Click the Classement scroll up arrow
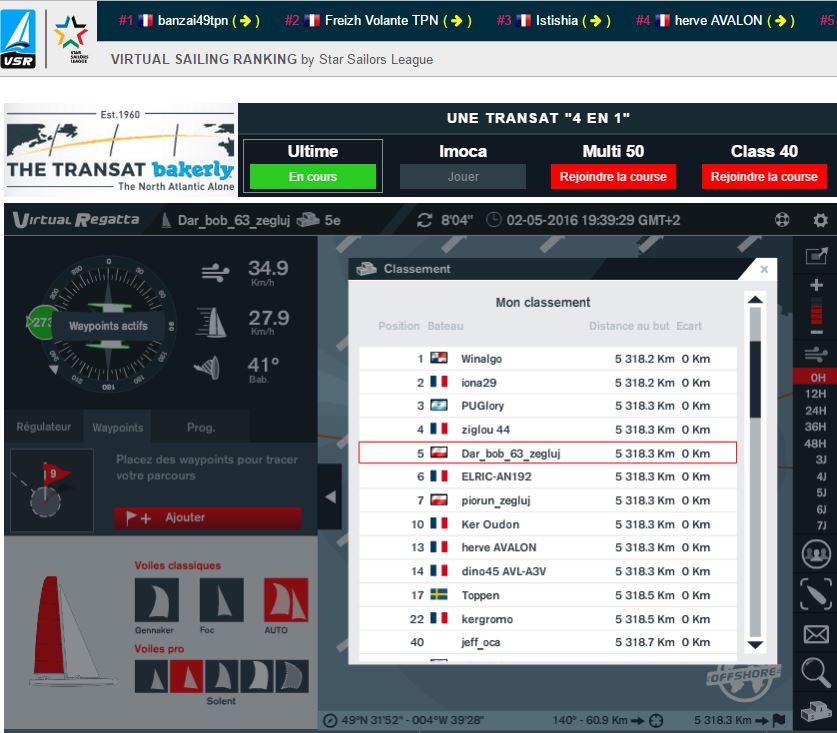Viewport: 837px width, 733px height. (x=755, y=300)
